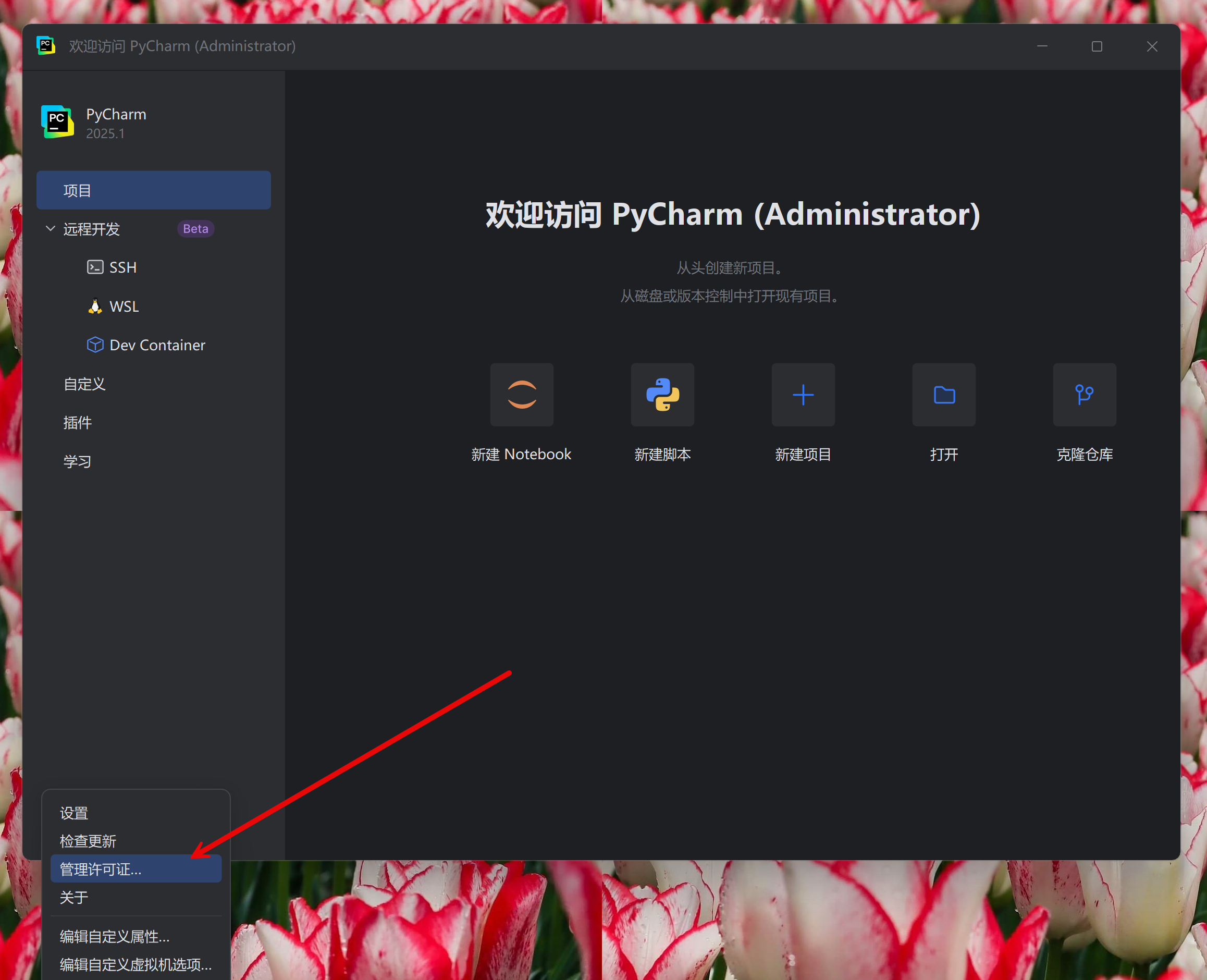Choose 编辑自定义属性... menu item

click(x=115, y=937)
